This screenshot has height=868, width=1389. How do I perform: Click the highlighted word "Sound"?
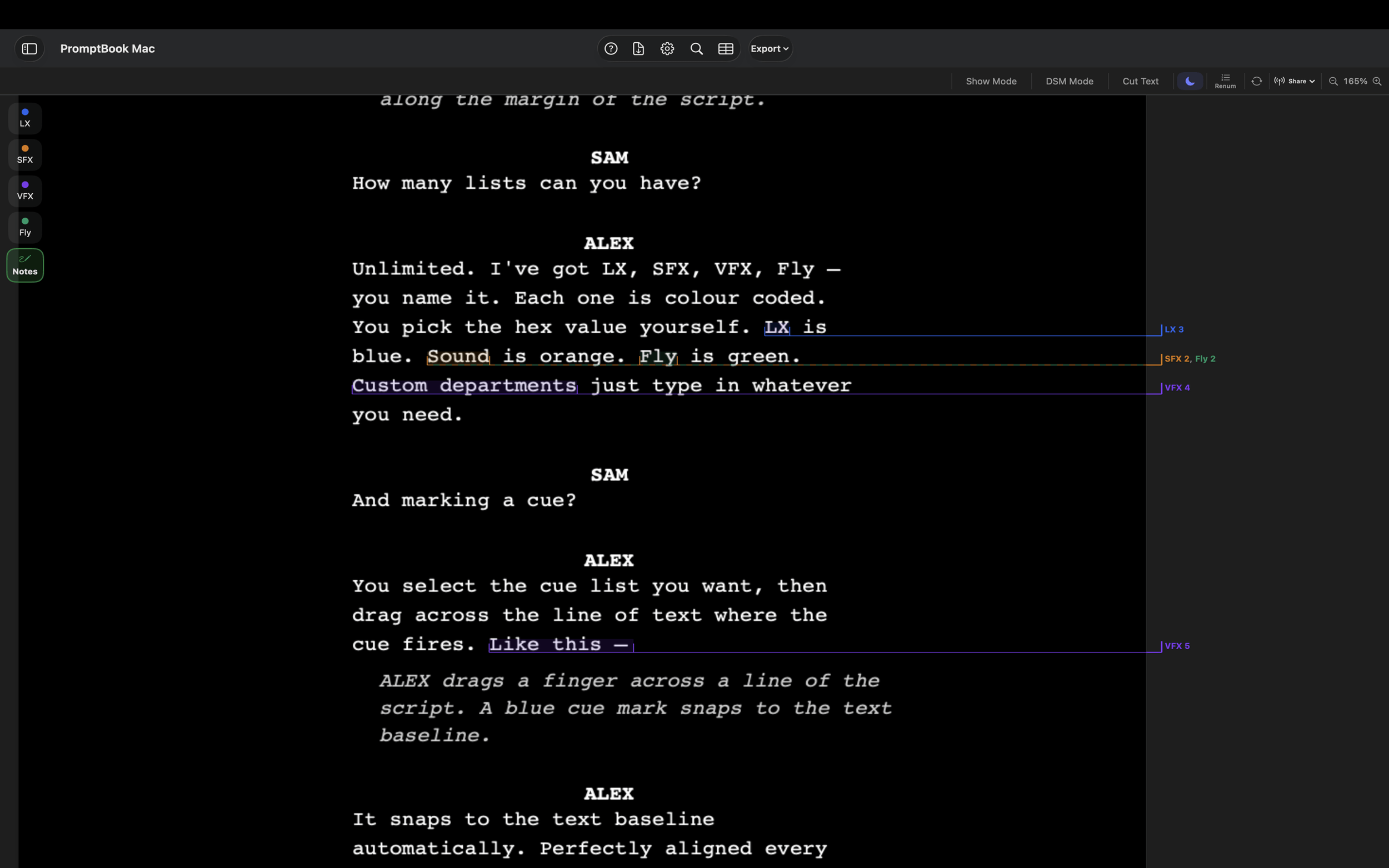(x=458, y=357)
